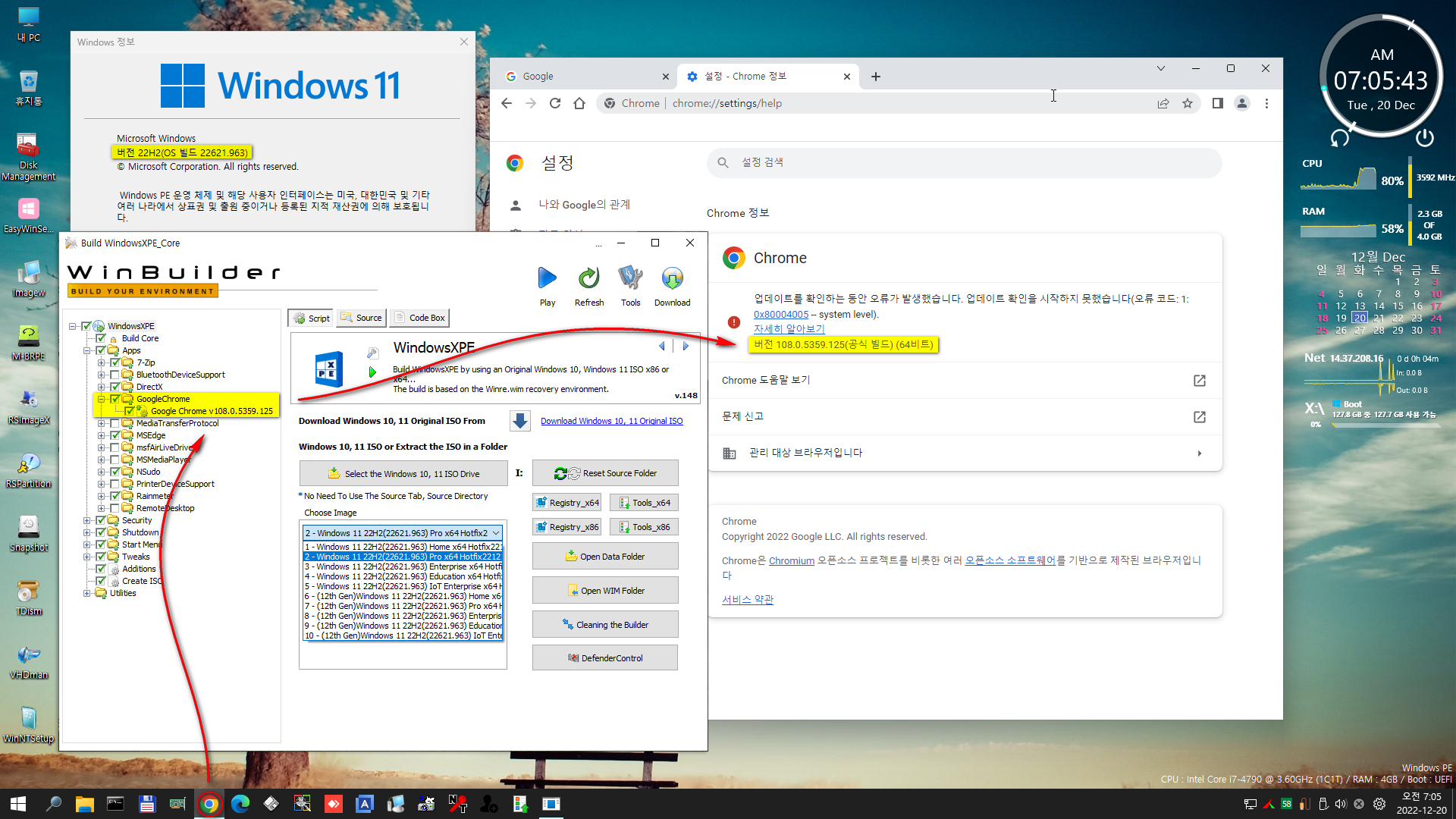
Task: Toggle the Build Core checkbox
Action: pyautogui.click(x=101, y=338)
